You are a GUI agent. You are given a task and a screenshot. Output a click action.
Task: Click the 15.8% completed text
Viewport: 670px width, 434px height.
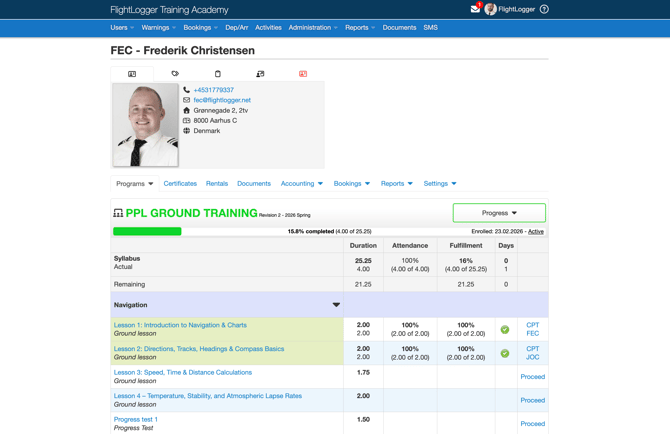(311, 231)
